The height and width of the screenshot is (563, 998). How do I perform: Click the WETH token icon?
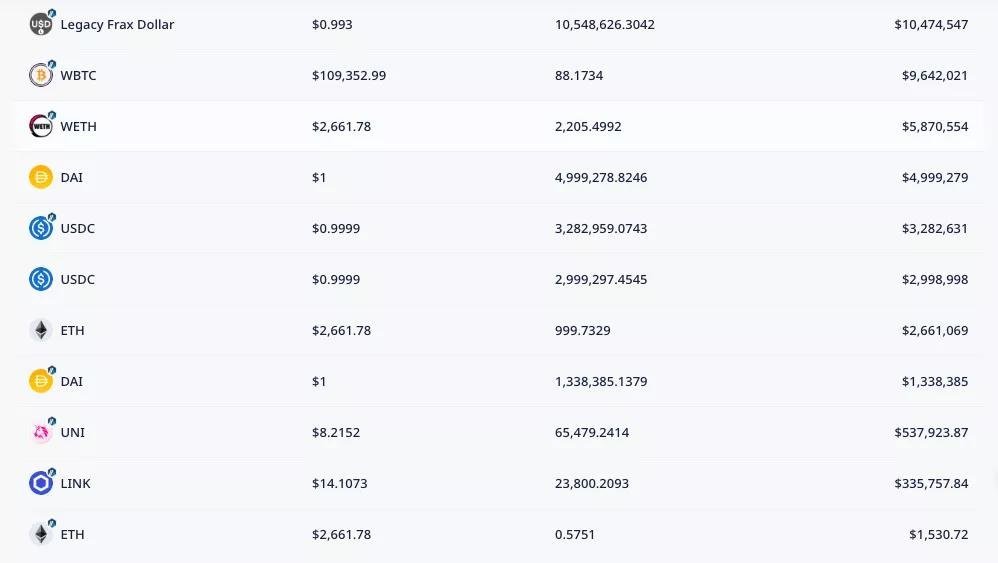tap(41, 126)
